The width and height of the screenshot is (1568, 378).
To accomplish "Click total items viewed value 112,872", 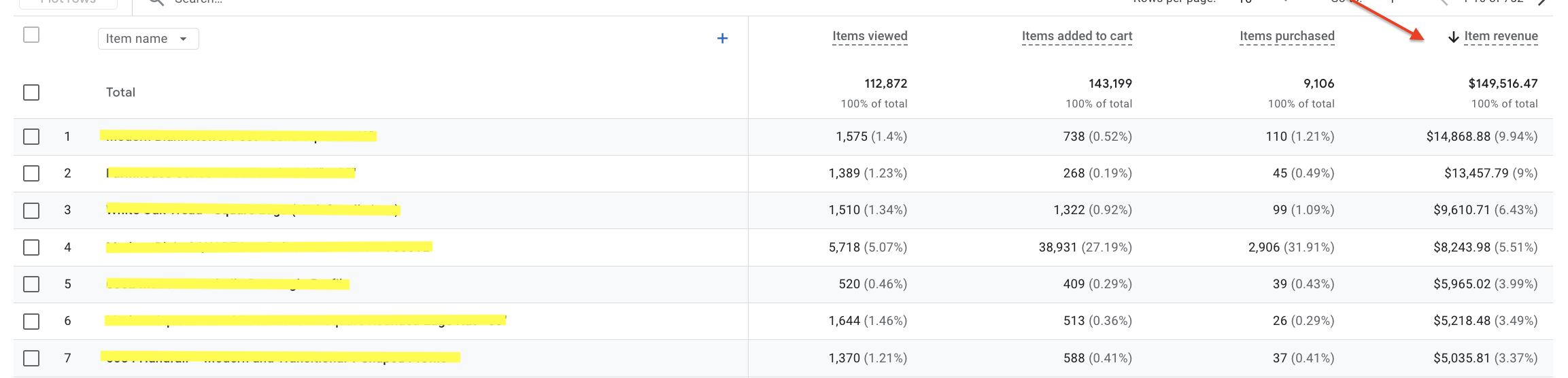I will pyautogui.click(x=885, y=84).
